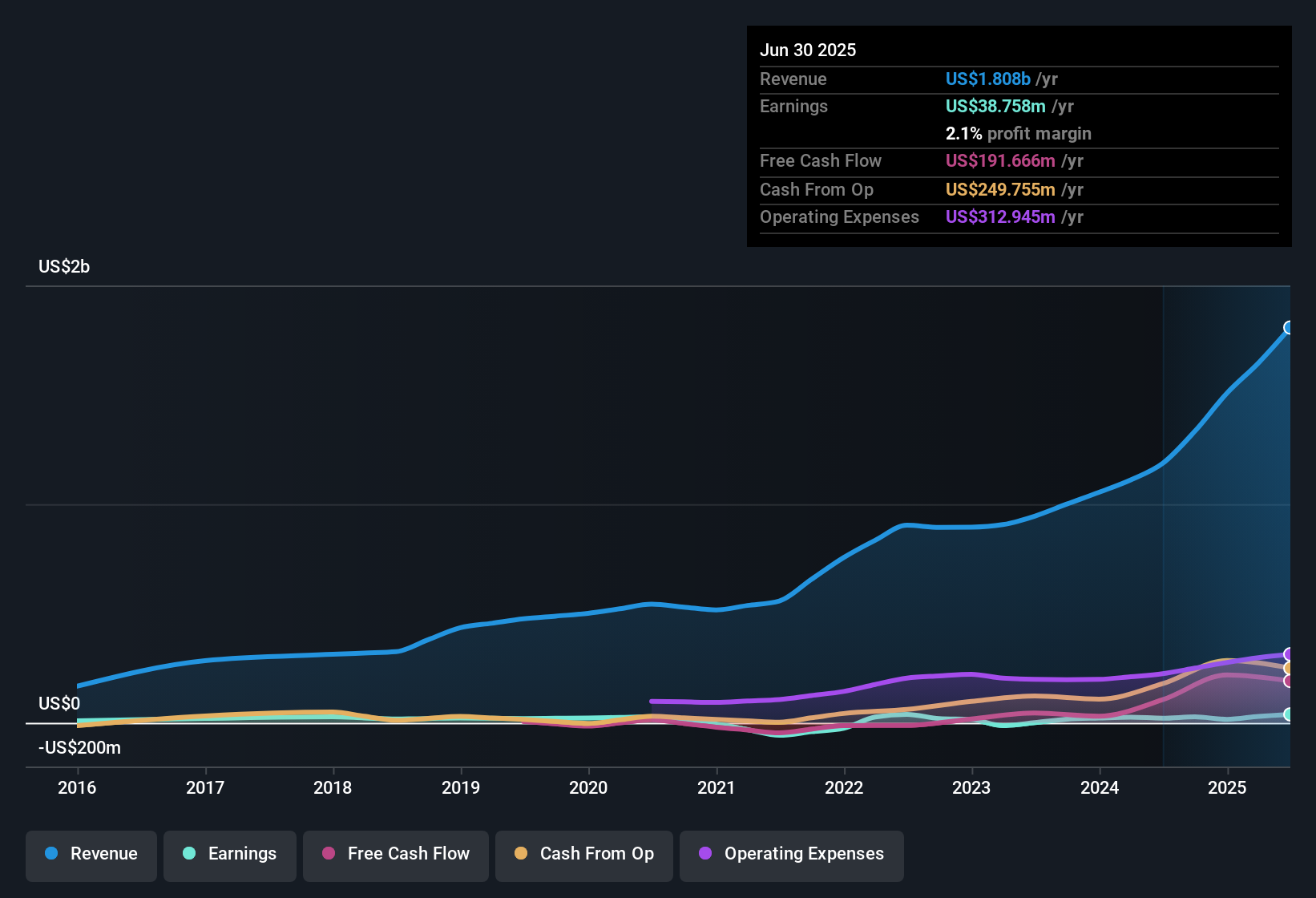Click the US$1.808b Revenue value in tooltip

987,79
